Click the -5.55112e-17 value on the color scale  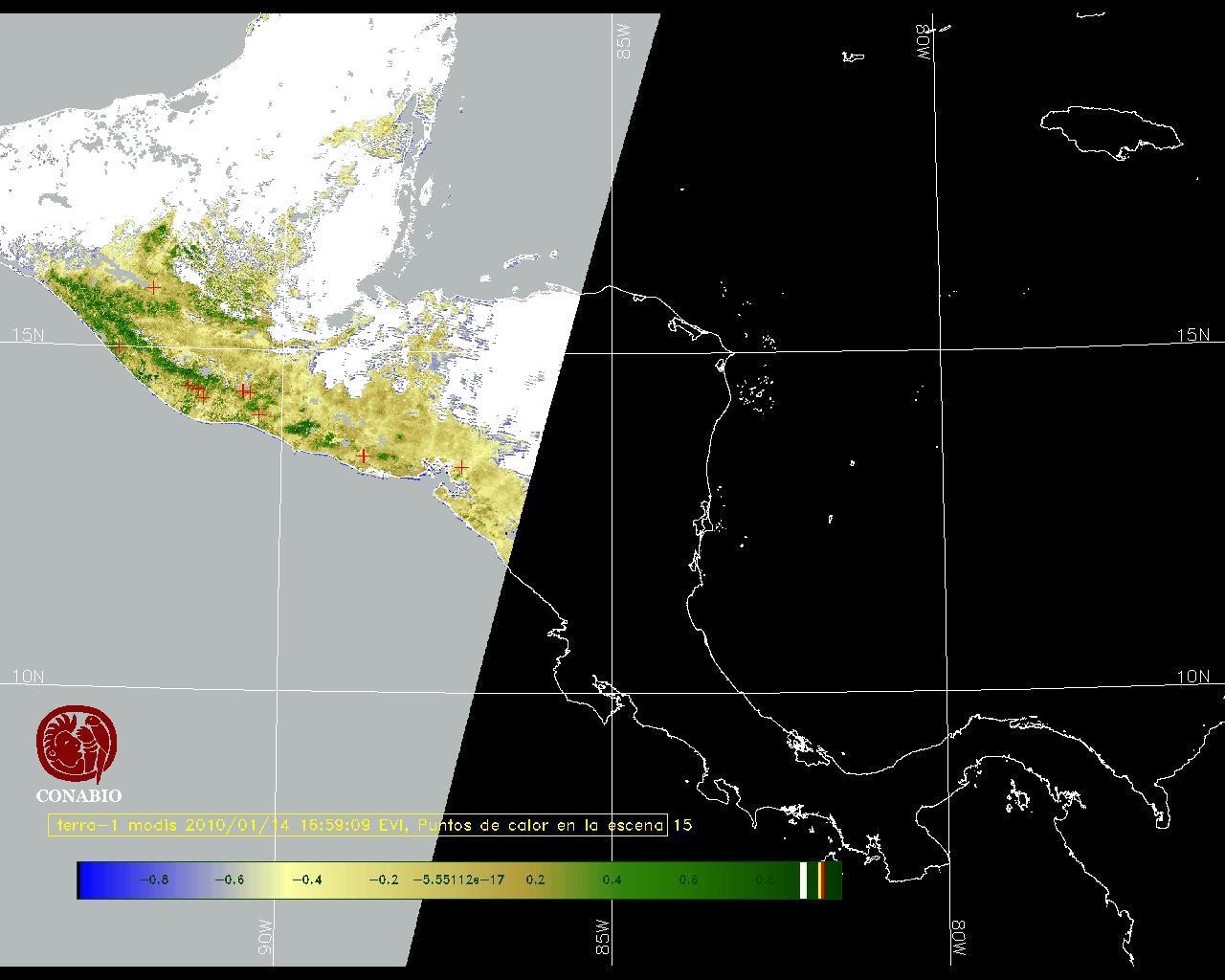point(458,880)
